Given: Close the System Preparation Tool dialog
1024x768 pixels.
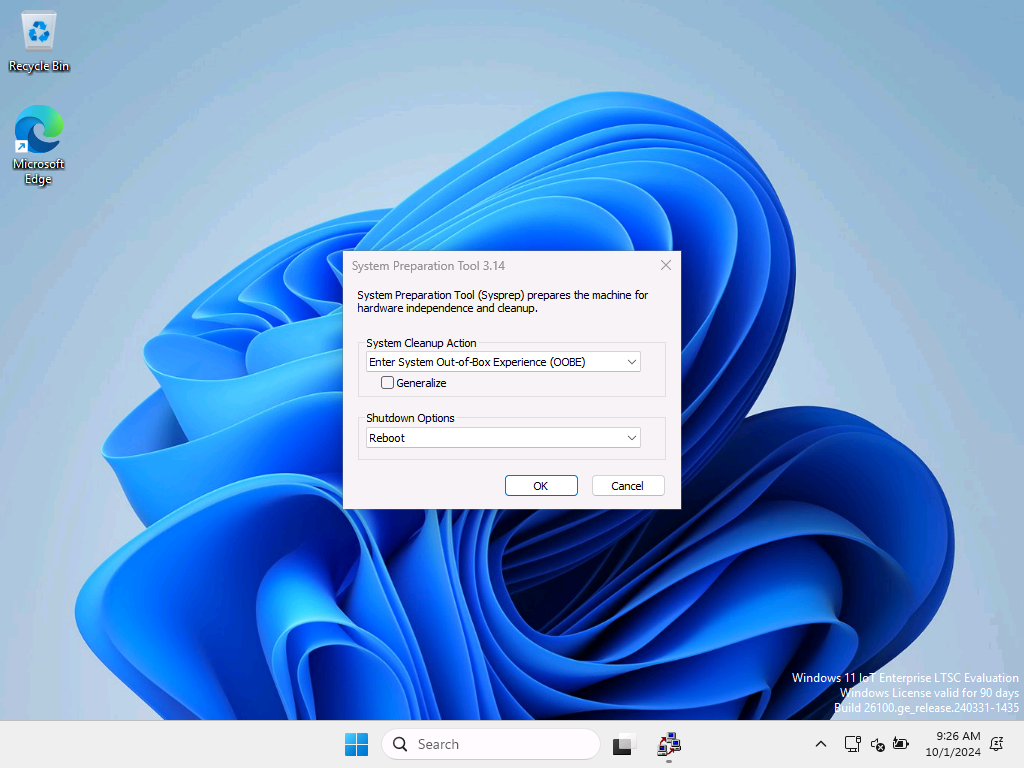Looking at the screenshot, I should click(x=665, y=265).
